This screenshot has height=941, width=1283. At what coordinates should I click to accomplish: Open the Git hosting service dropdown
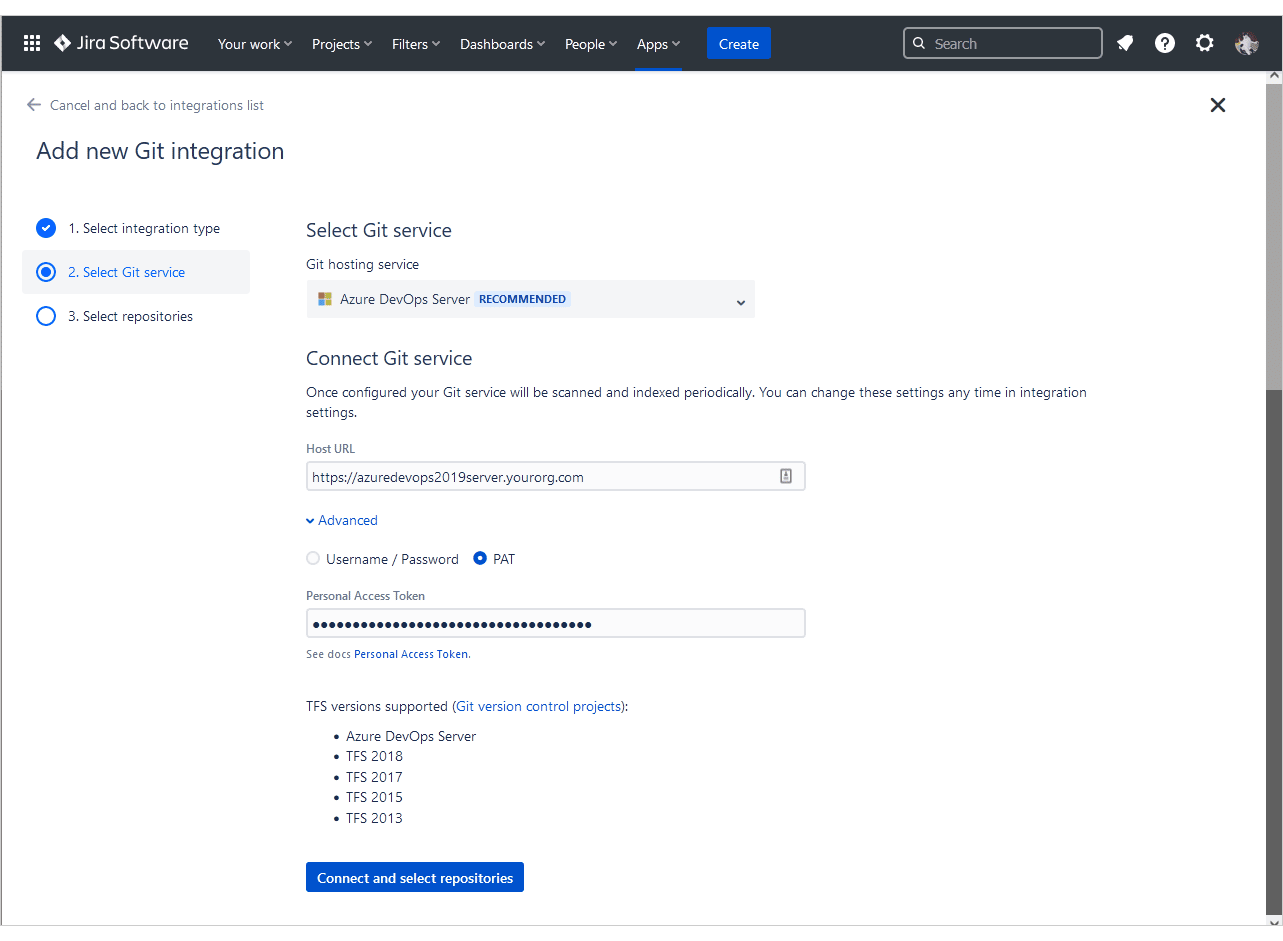click(740, 300)
